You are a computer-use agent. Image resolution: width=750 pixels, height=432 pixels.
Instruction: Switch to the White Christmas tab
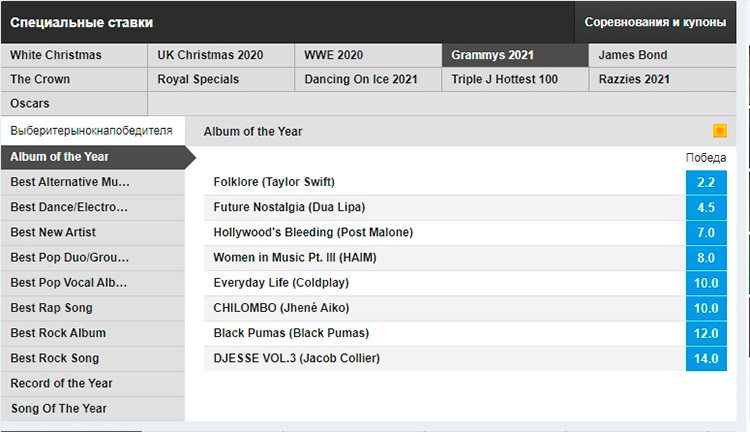(x=74, y=55)
